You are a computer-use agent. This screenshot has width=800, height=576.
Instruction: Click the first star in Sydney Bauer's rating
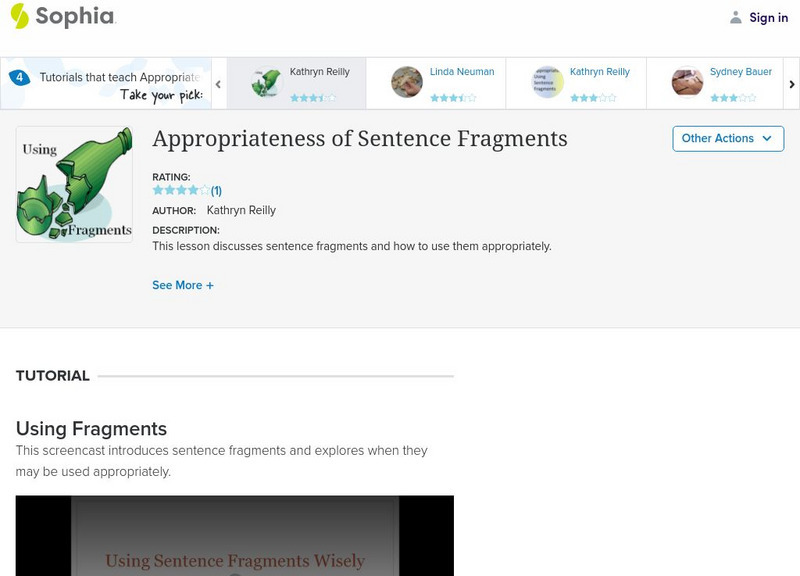[712, 97]
